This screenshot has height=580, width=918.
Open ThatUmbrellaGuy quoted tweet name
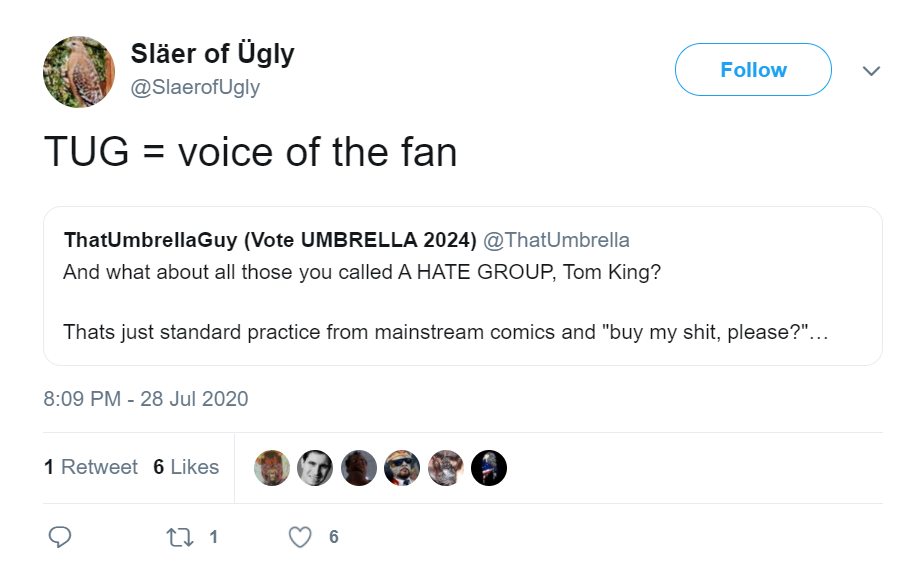tap(270, 240)
